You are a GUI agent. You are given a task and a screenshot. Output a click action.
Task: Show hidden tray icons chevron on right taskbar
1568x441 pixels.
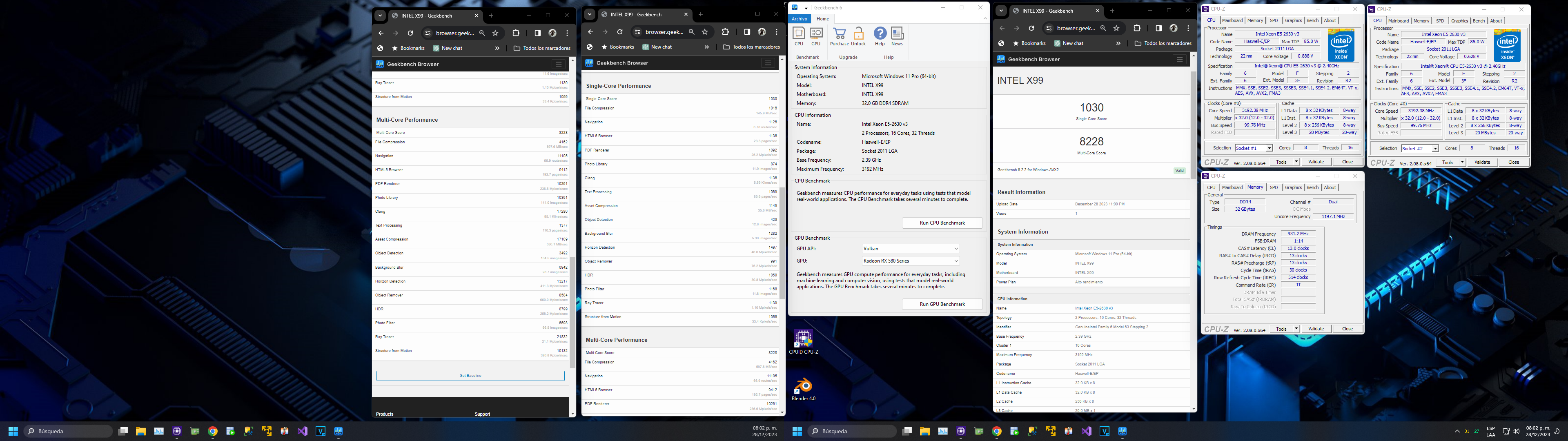pos(1457,431)
